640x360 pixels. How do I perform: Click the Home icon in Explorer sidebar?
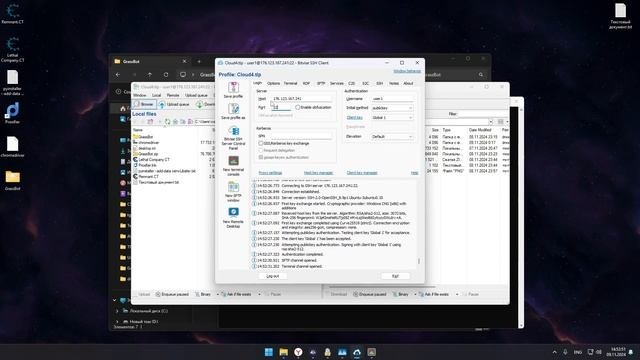(122, 109)
